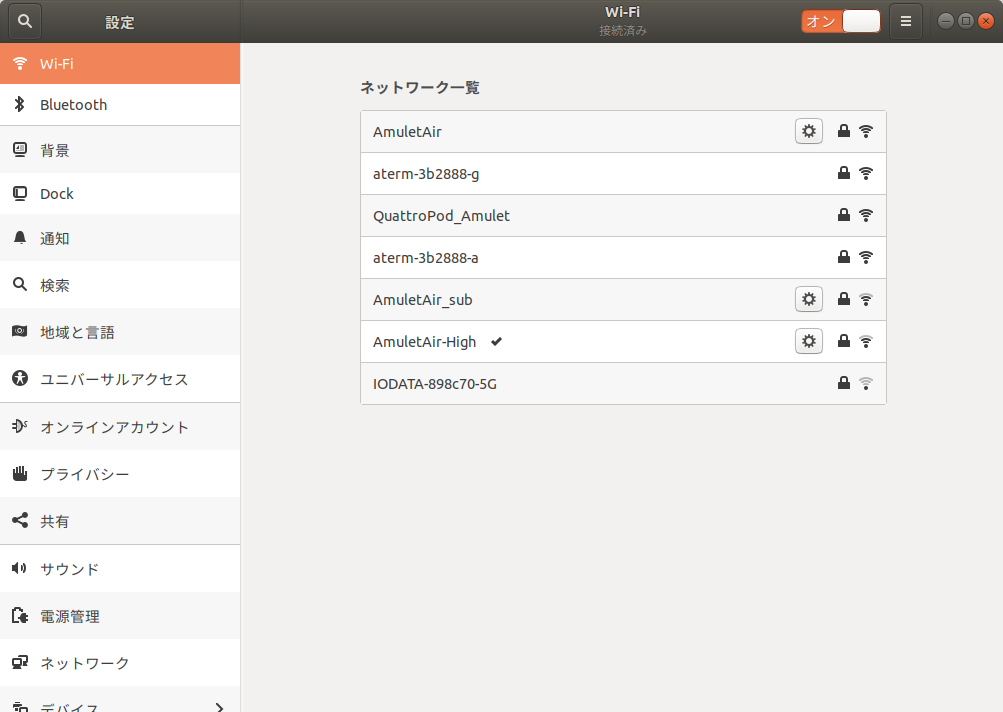The width and height of the screenshot is (1003, 712).
Task: Open gear settings for AmuletAir-High network
Action: coord(809,341)
